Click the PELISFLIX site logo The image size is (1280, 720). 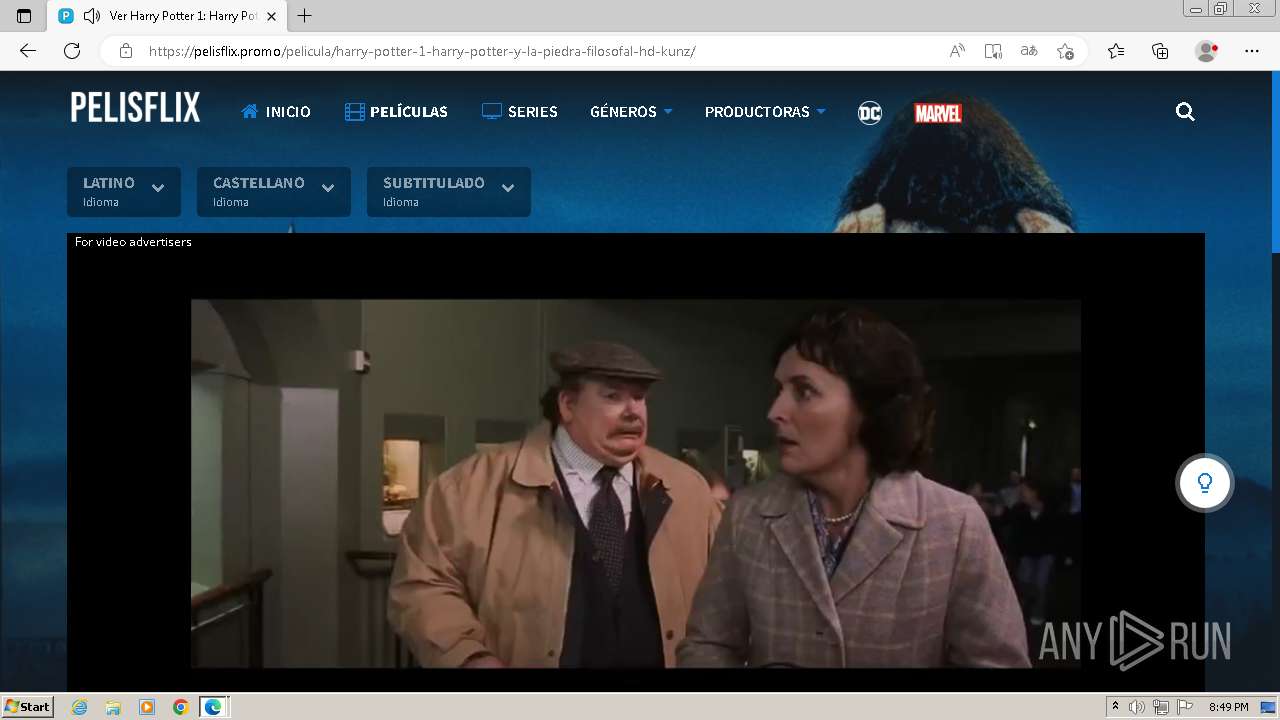click(x=135, y=107)
